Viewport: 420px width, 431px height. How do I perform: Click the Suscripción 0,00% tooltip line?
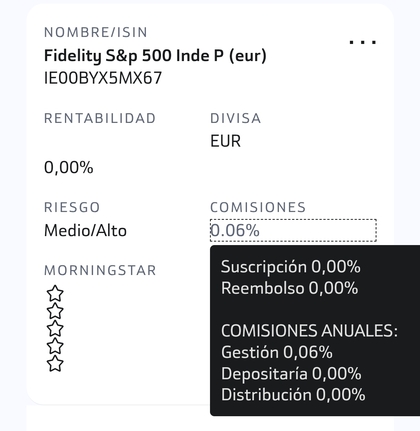click(x=291, y=267)
